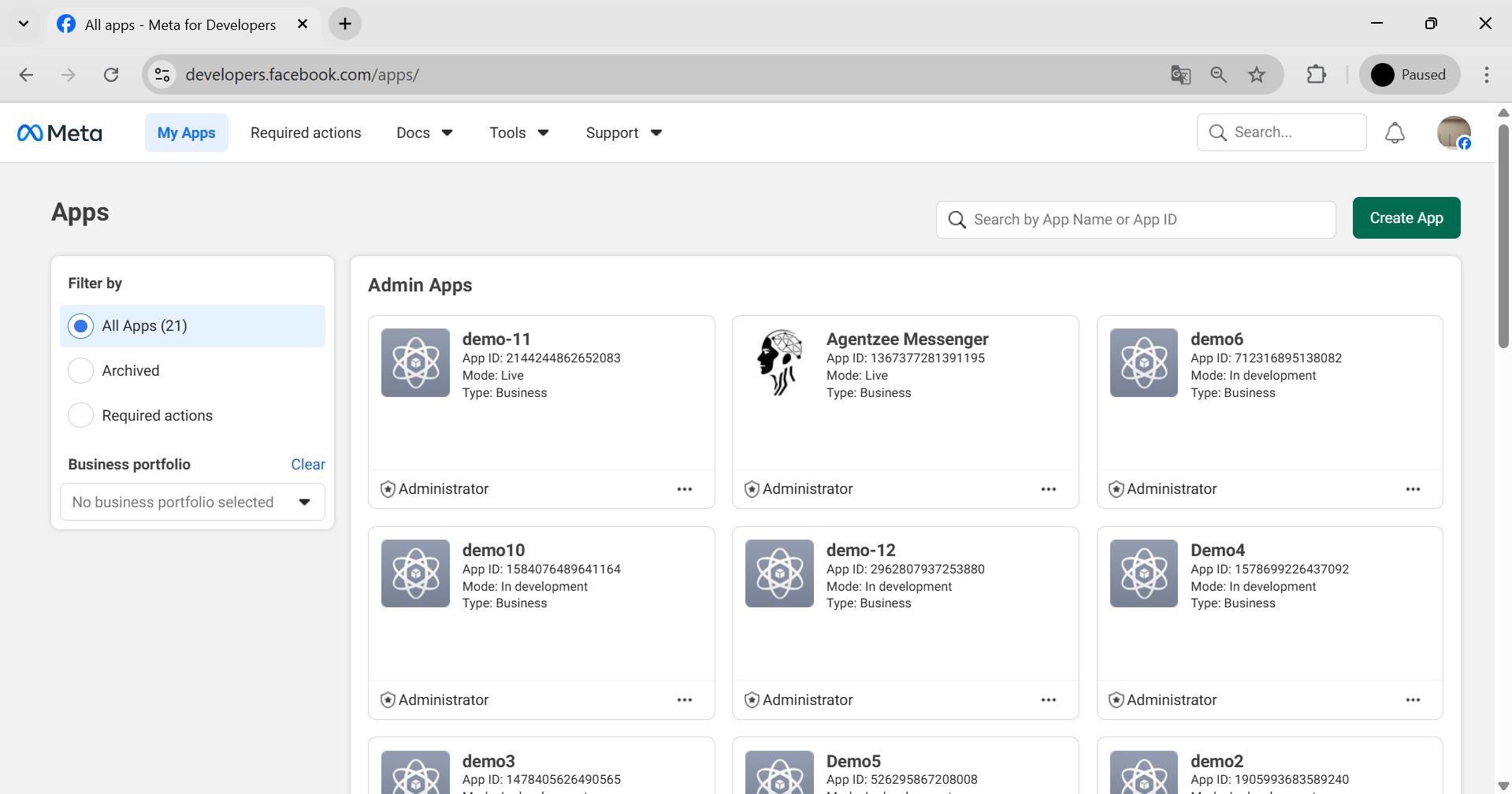Screen dimensions: 1512x794
Task: Open Required actions in the top navigation
Action: coord(306,133)
